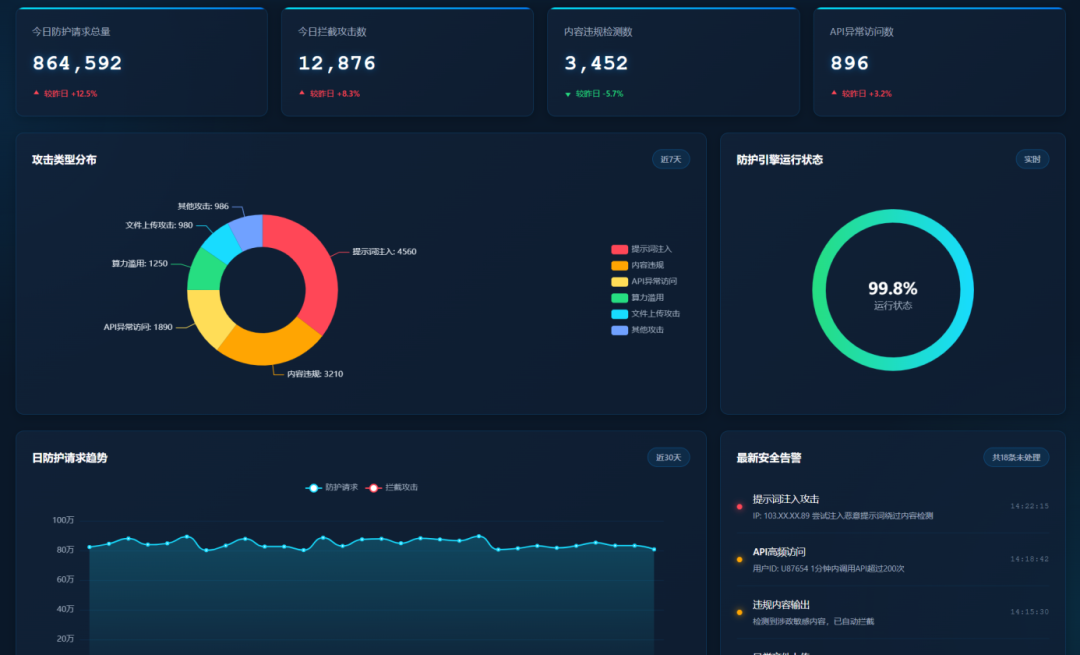Click red status dot beside 提示词注入攻击 alert
The image size is (1080, 655).
coord(740,507)
